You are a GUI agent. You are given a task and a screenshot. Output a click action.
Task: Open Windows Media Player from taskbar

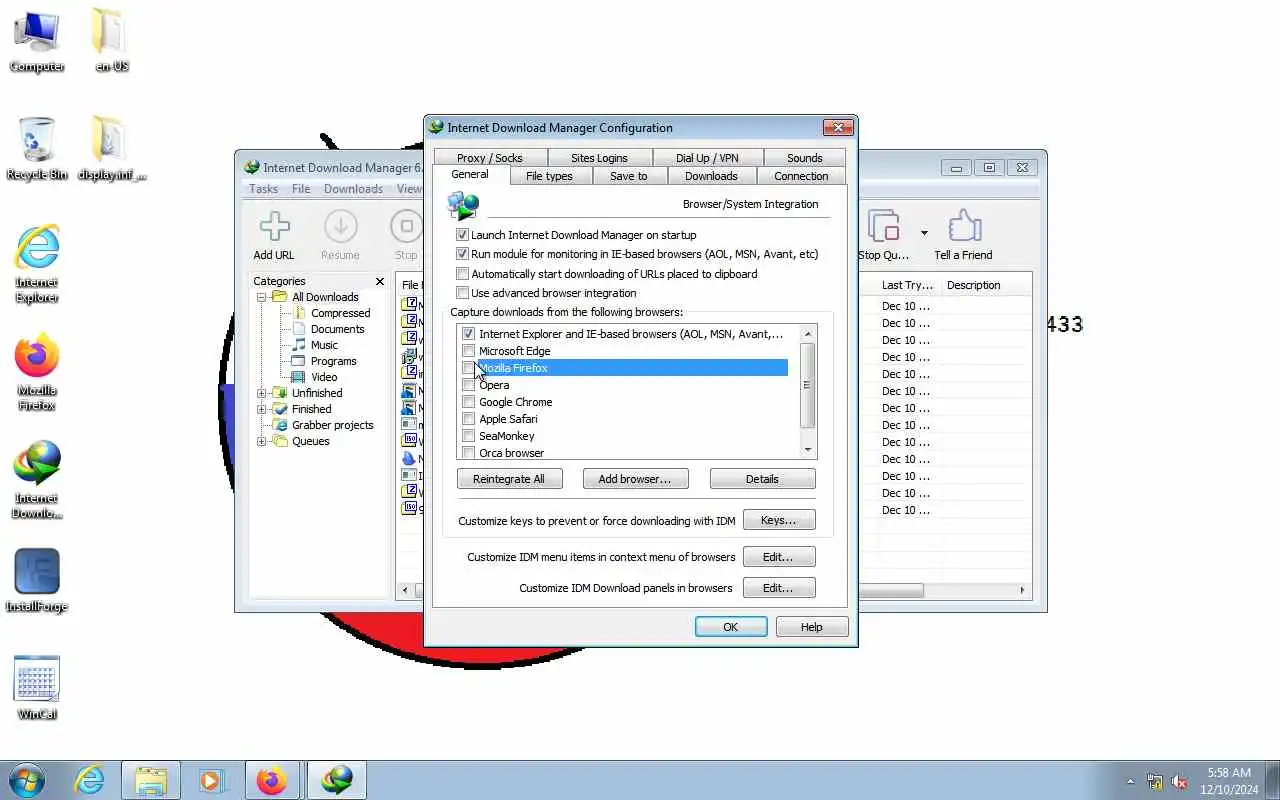click(211, 780)
